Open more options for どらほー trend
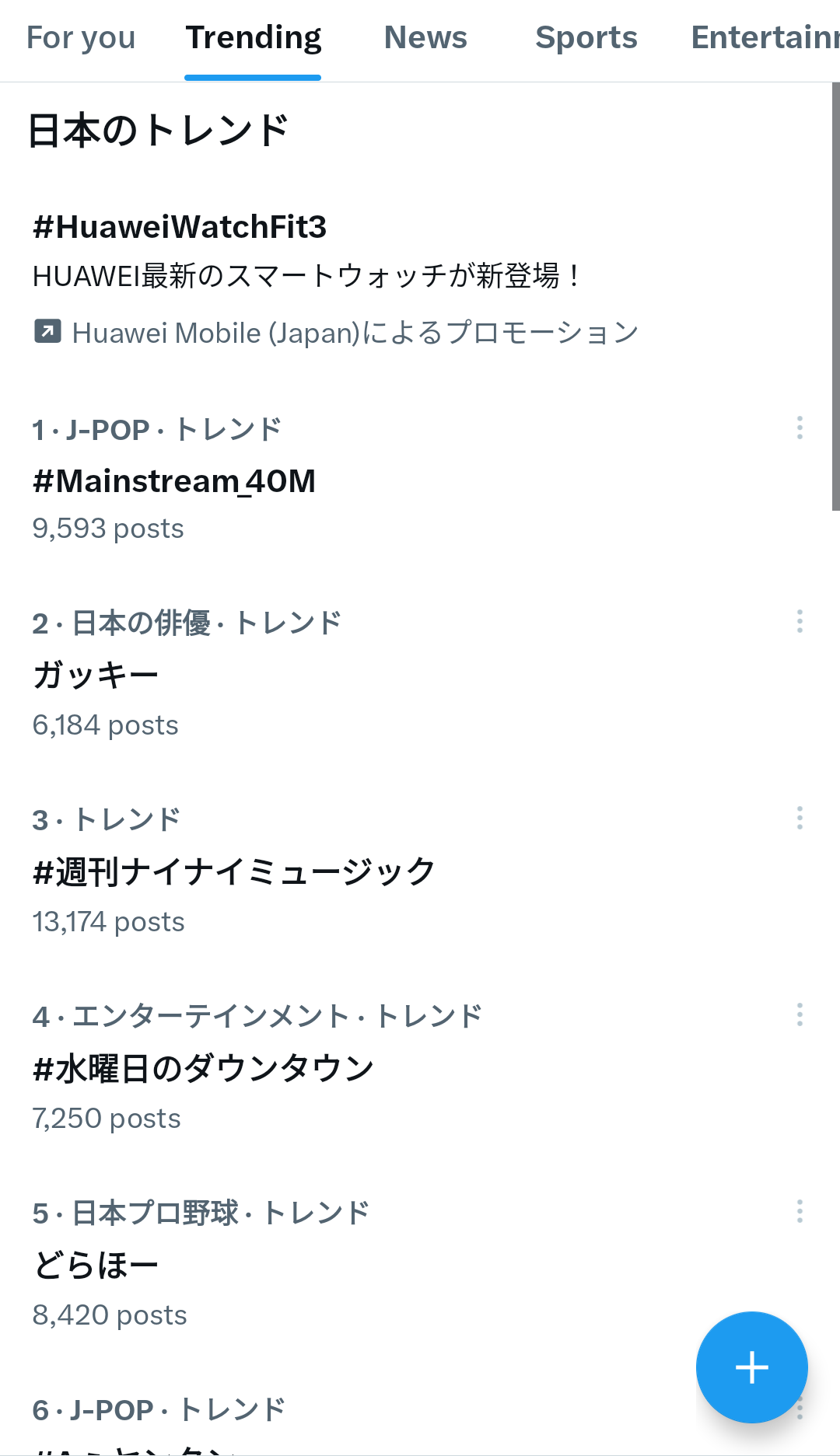This screenshot has height=1456, width=840. coord(800,1211)
